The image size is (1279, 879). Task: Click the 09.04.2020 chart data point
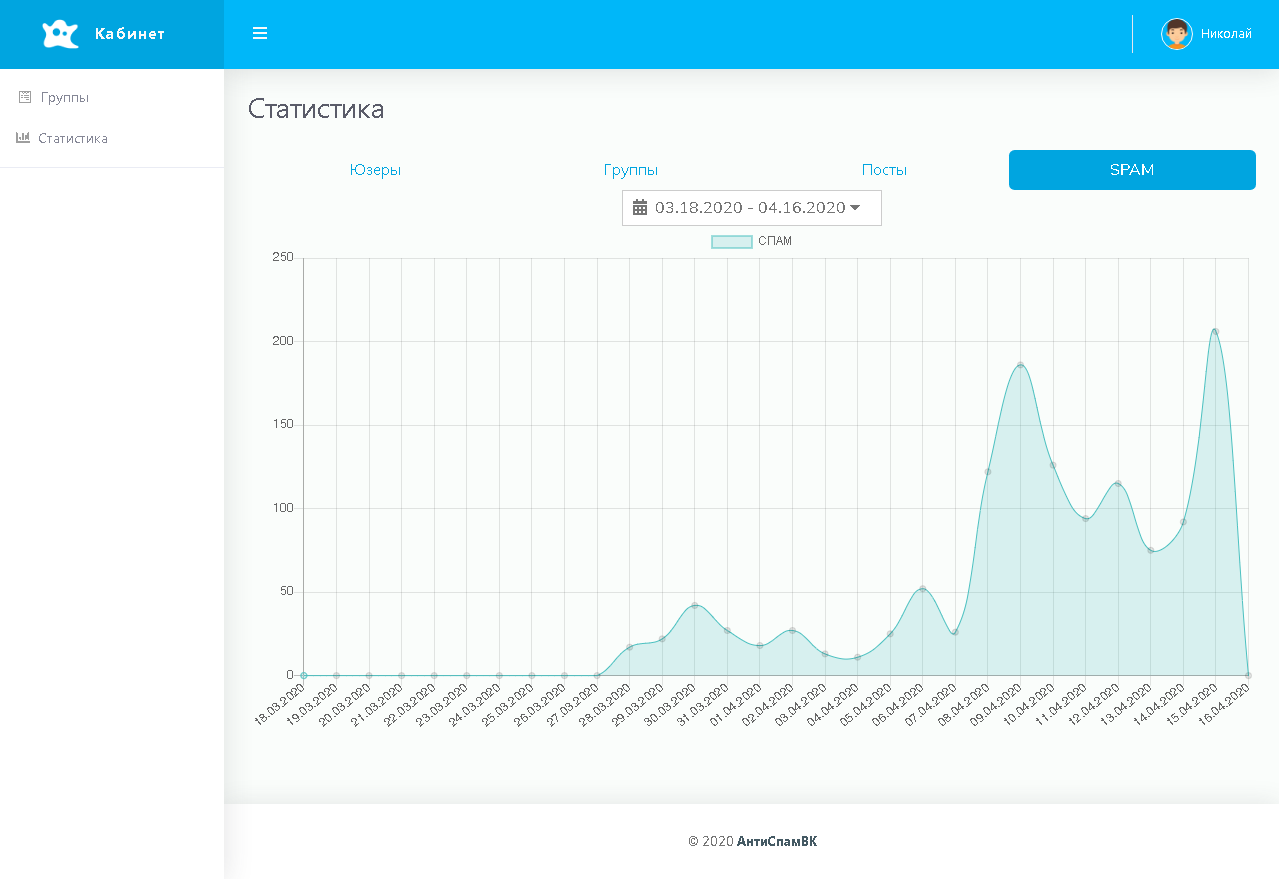(1020, 365)
